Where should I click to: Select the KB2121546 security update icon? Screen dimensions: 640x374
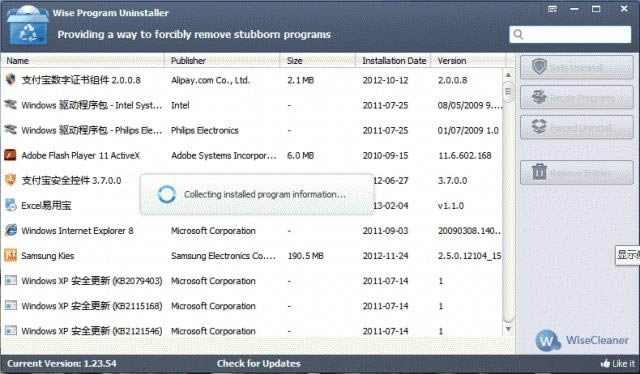click(11, 330)
